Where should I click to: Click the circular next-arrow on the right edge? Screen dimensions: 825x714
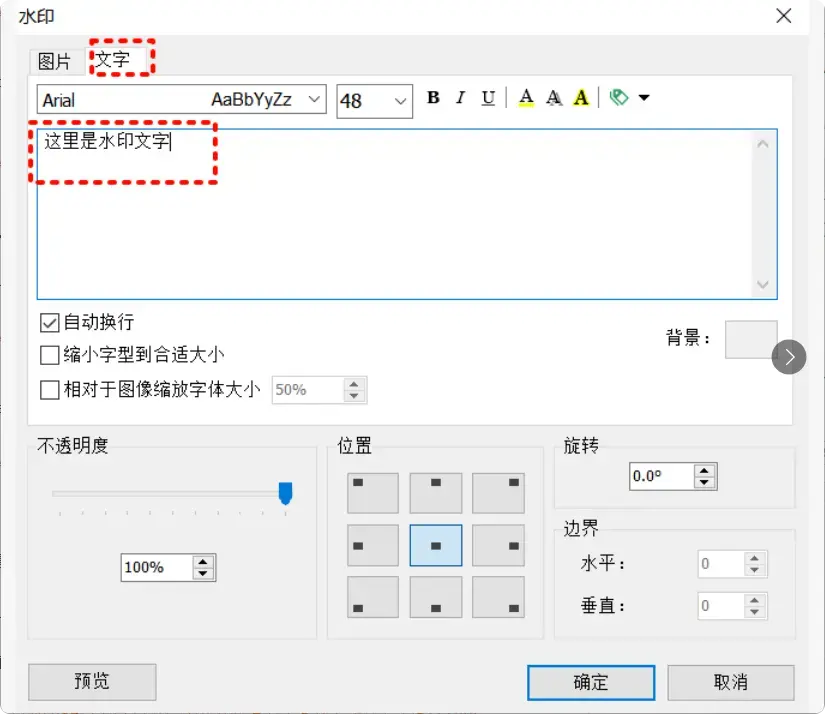click(x=789, y=357)
